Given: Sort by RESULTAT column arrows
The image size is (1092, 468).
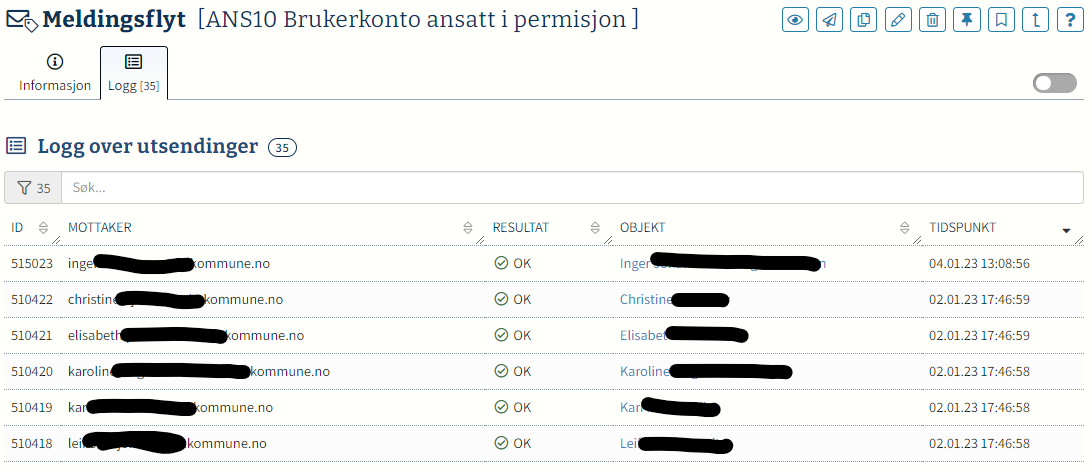Looking at the screenshot, I should click(595, 228).
